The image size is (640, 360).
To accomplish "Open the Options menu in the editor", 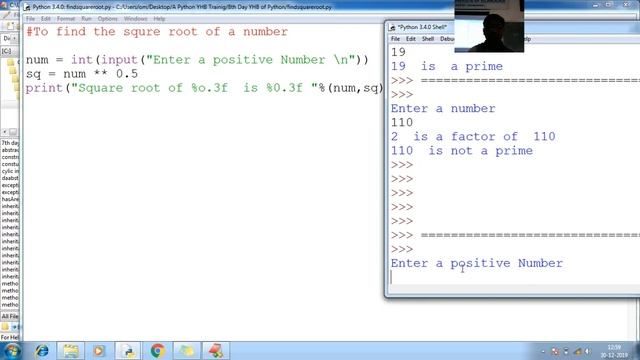I will point(107,19).
